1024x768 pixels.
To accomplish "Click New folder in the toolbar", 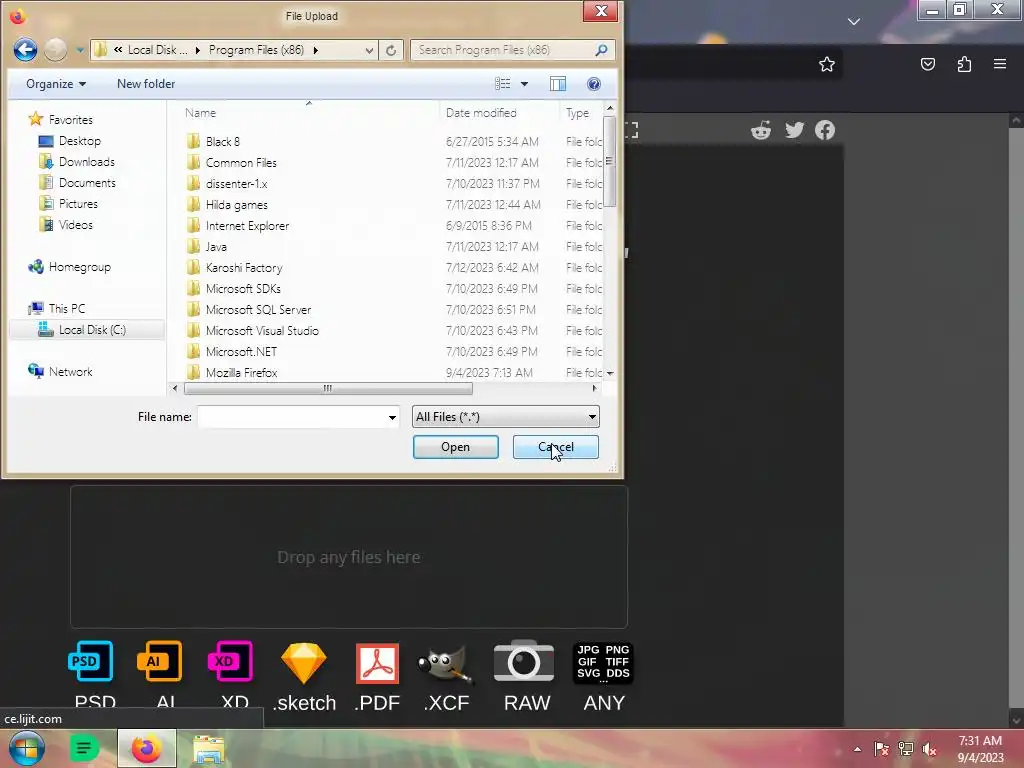I will [146, 84].
